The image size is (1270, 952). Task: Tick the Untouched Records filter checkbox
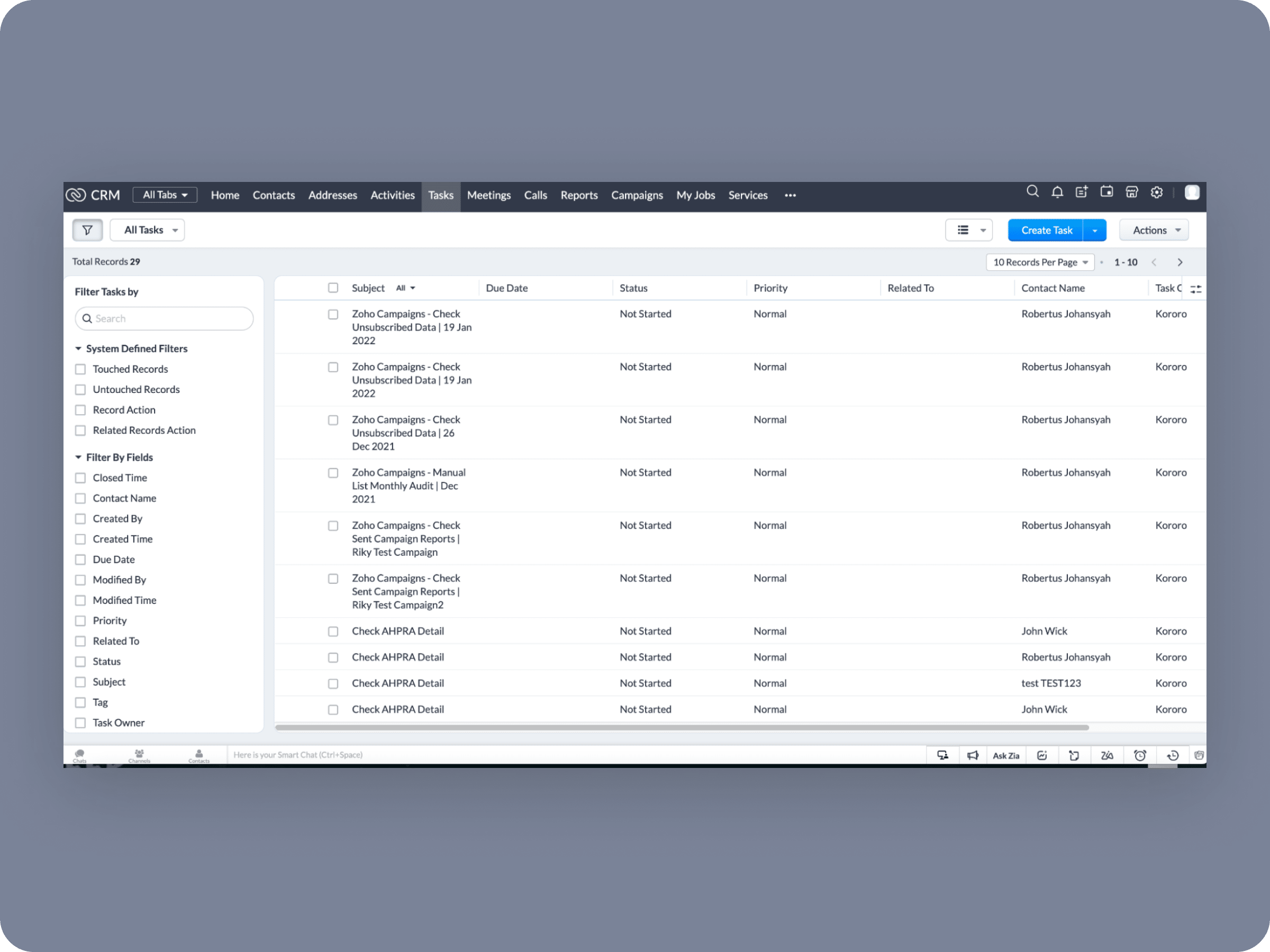80,390
